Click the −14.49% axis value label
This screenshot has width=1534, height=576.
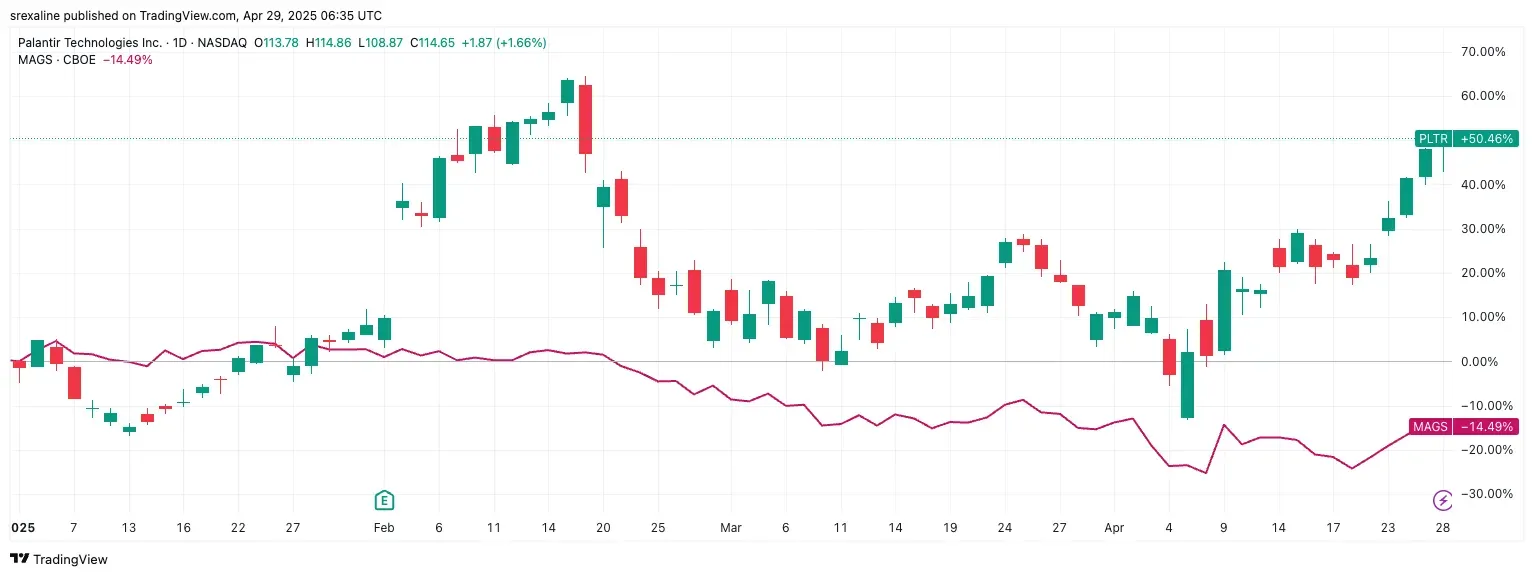(x=1486, y=427)
